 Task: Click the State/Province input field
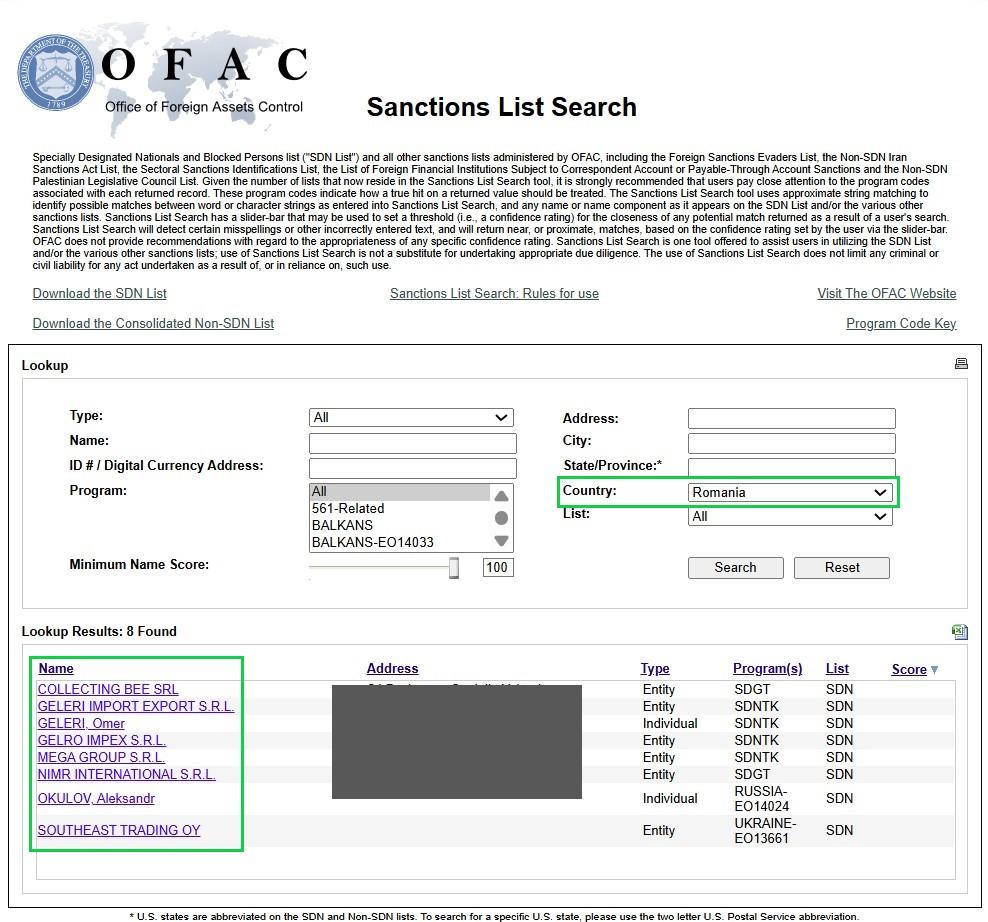(x=791, y=467)
